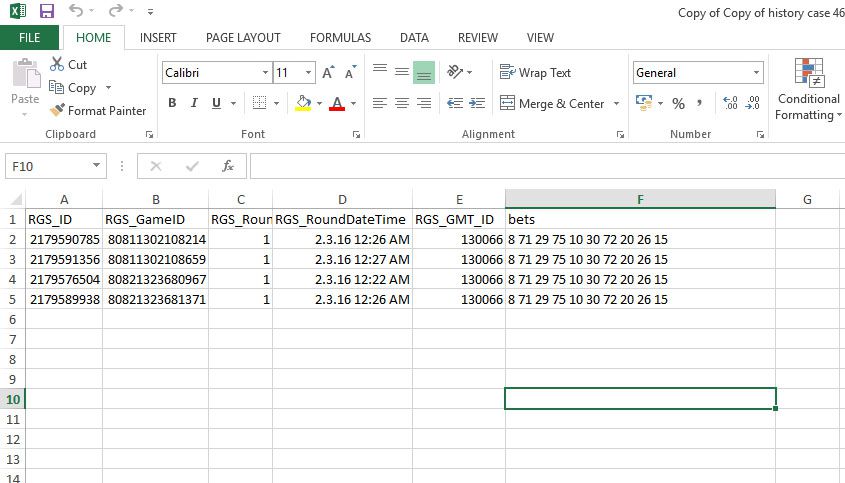Apply yellow fill color
The width and height of the screenshot is (845, 483).
point(303,103)
